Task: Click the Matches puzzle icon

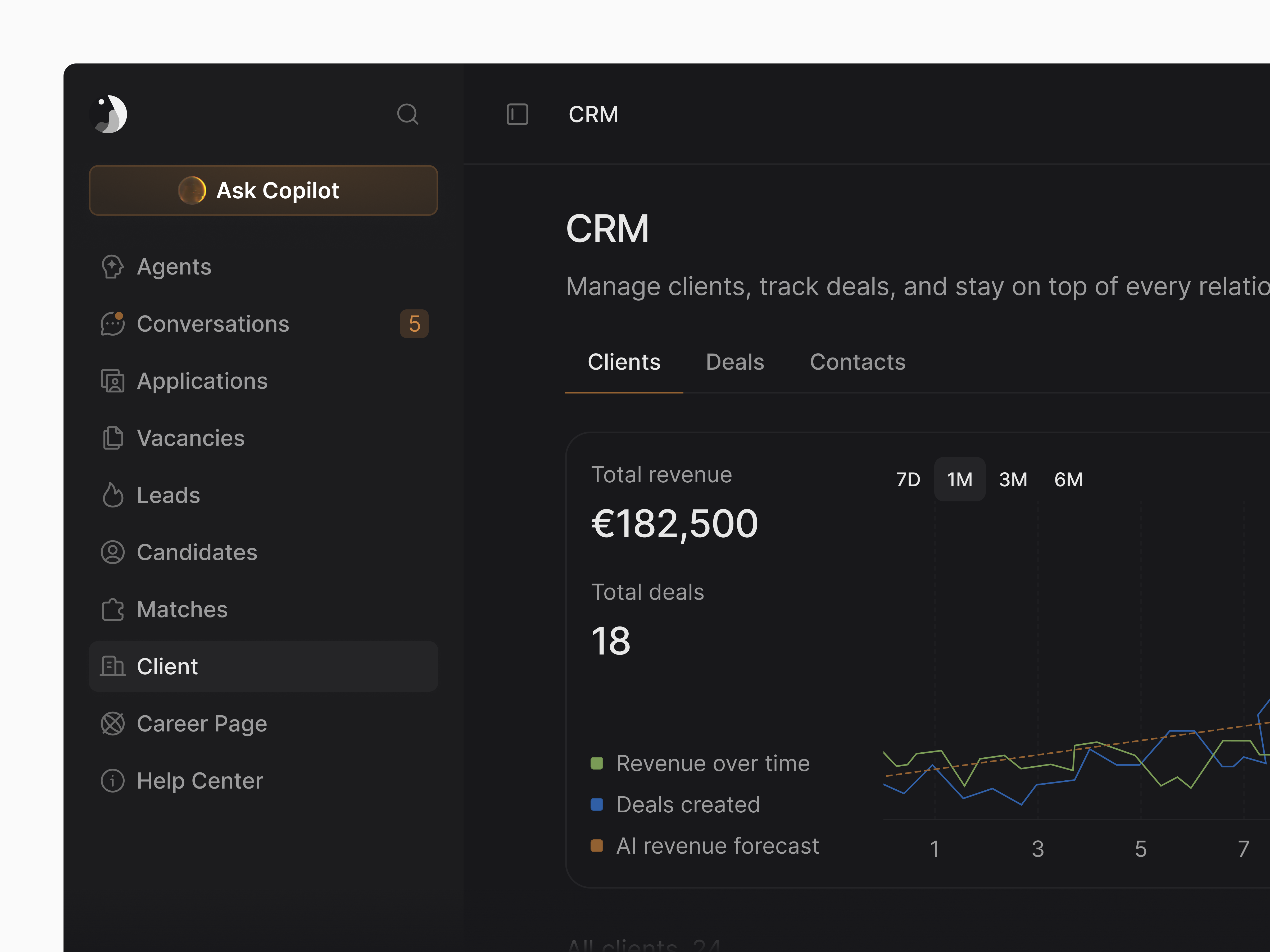Action: click(x=112, y=610)
